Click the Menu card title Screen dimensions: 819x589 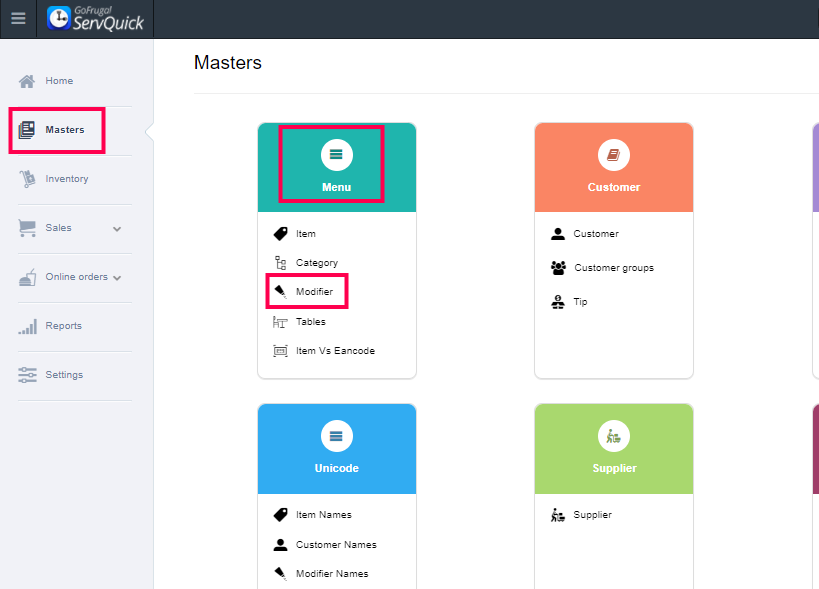pyautogui.click(x=336, y=187)
